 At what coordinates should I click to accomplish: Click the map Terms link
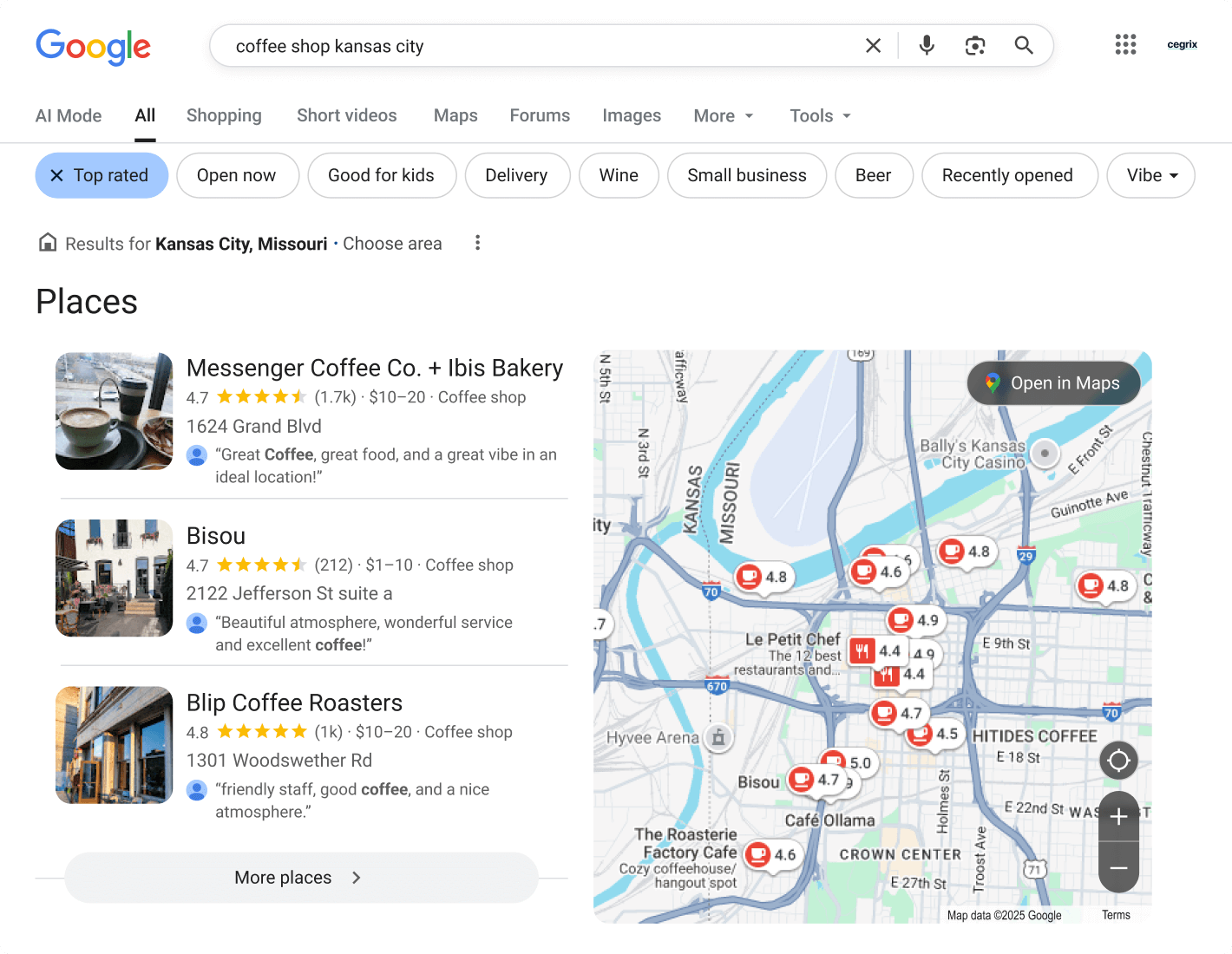point(1116,915)
